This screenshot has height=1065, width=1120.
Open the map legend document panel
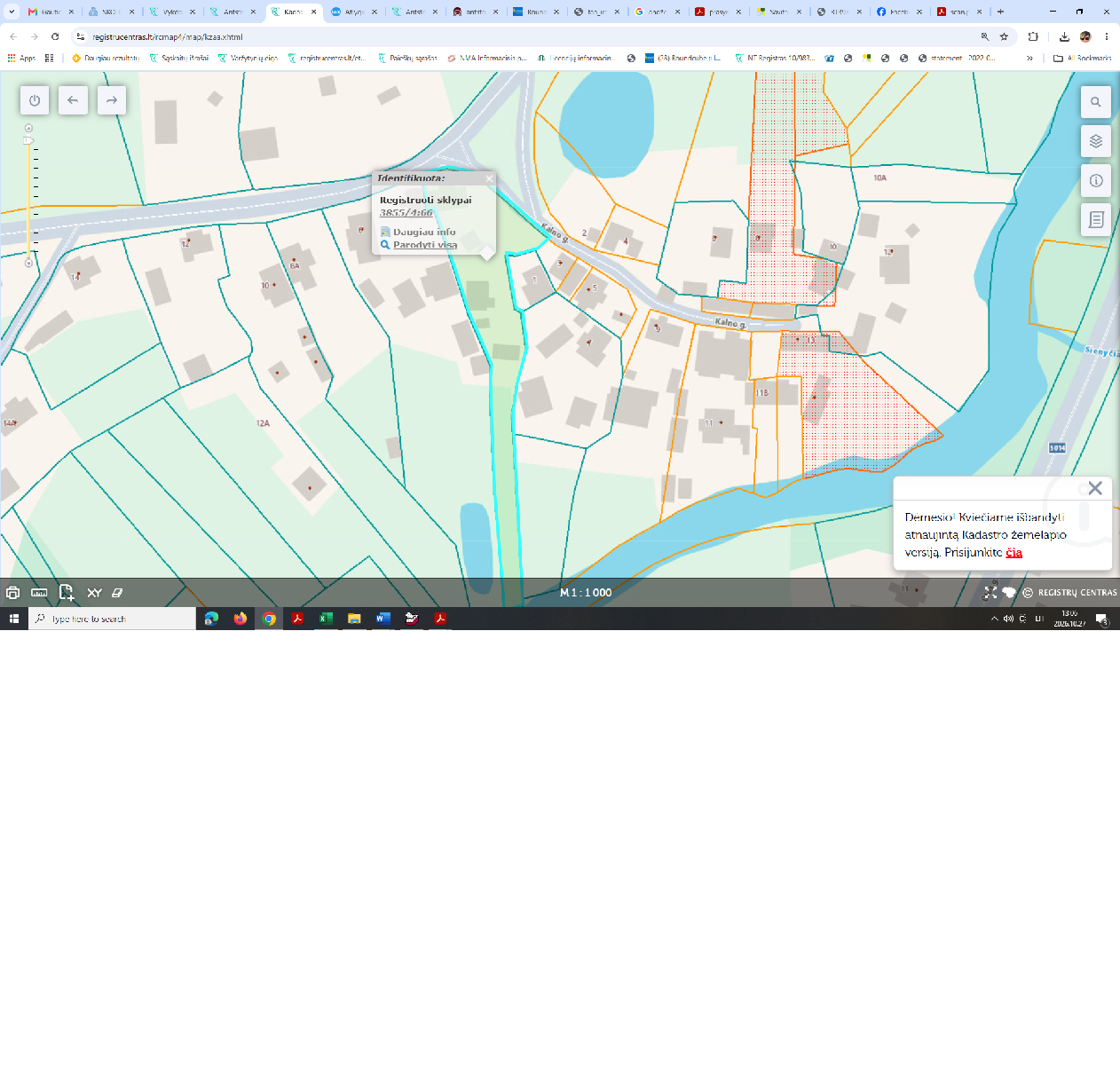[1096, 219]
